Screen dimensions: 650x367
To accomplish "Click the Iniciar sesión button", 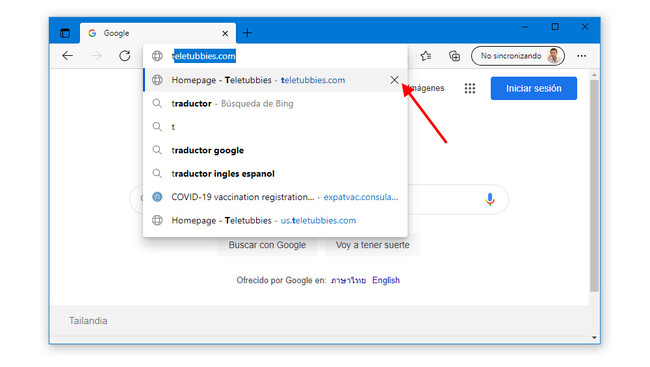I will click(534, 88).
